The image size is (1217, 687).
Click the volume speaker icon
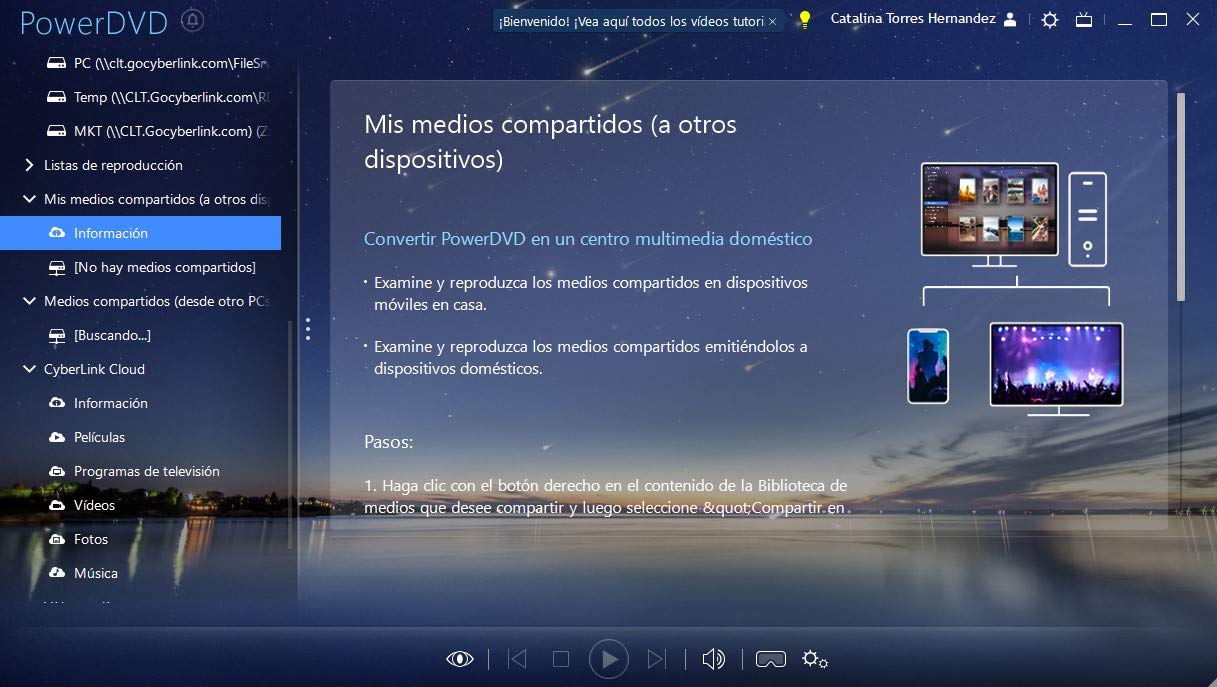point(713,659)
